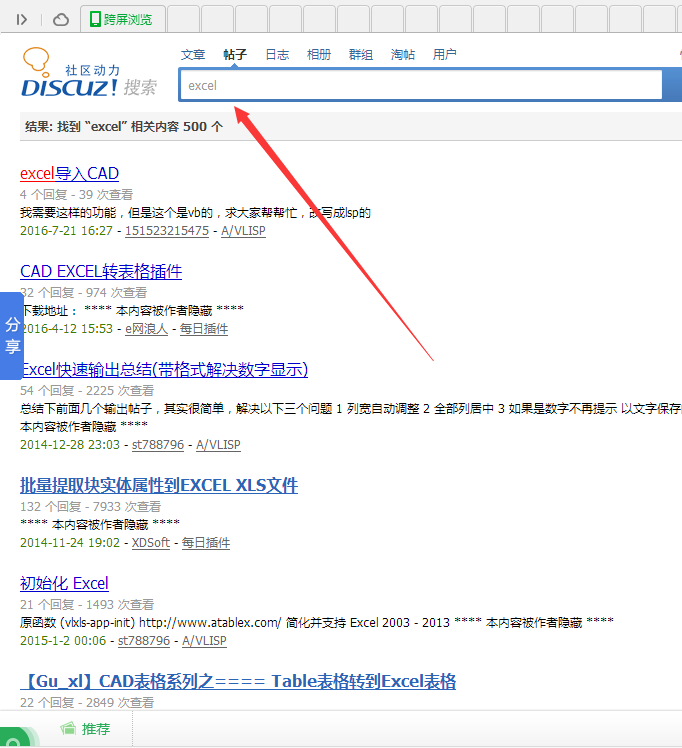Screen dimensions: 682x748
Task: Click the 推荐 recommend button in bottom bar
Action: 86,729
